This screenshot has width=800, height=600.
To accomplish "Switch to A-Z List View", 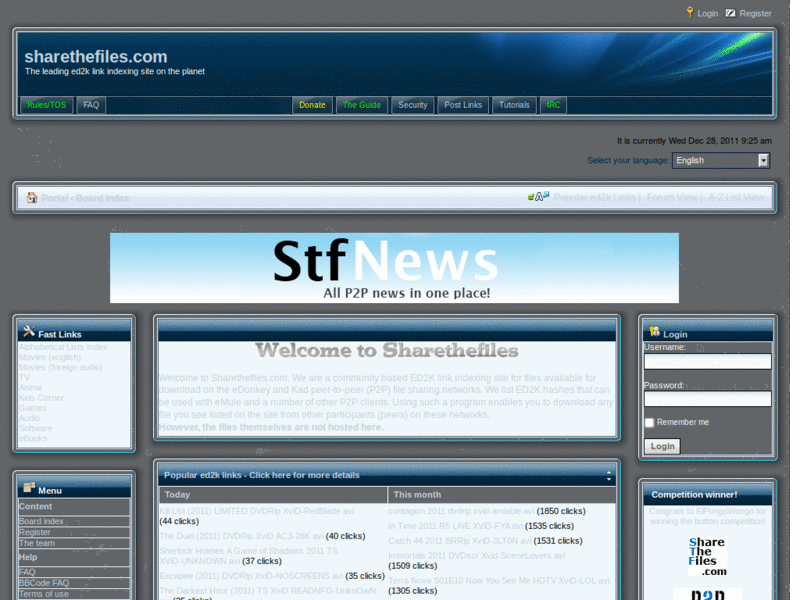I will [736, 197].
